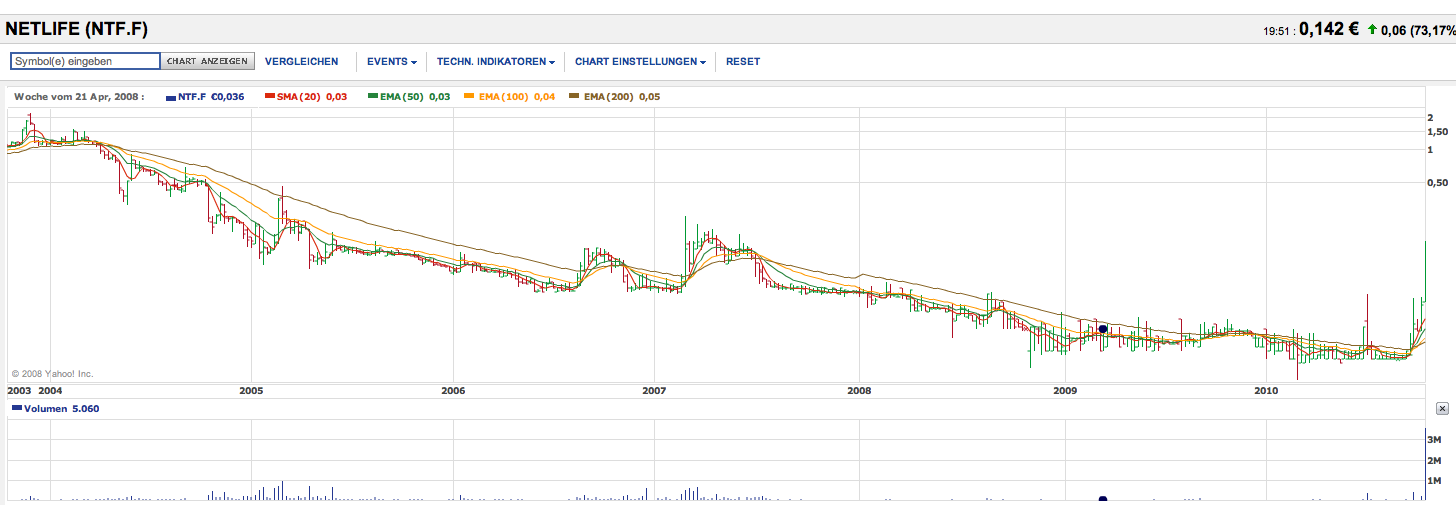The width and height of the screenshot is (1456, 505).
Task: Click the current price 0,142 € display
Action: coord(1328,30)
